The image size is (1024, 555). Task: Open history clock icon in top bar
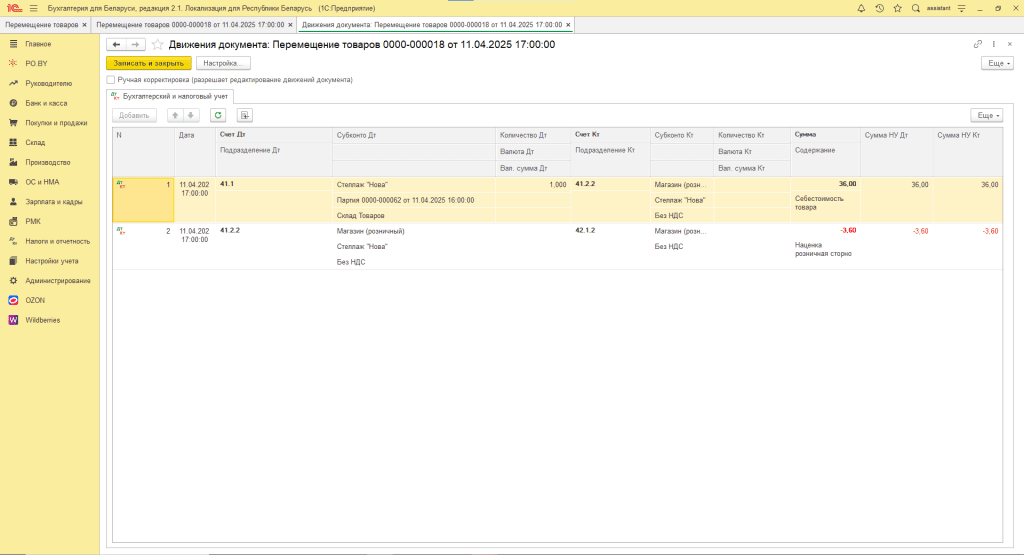(878, 8)
